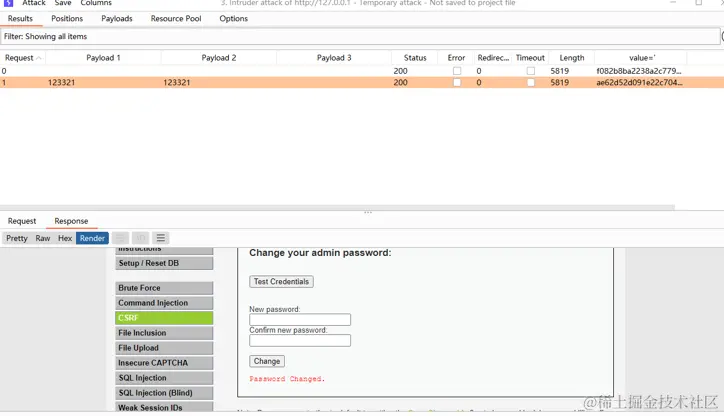
Task: Open SQL Injection in DVWA menu
Action: tap(164, 378)
